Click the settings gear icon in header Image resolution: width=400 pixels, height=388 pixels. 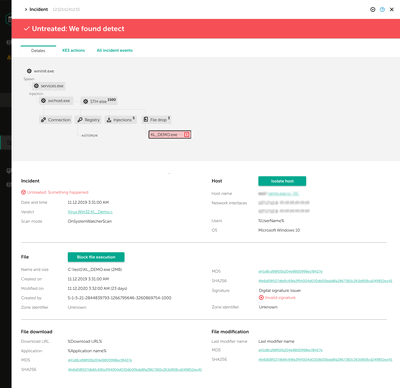click(373, 10)
